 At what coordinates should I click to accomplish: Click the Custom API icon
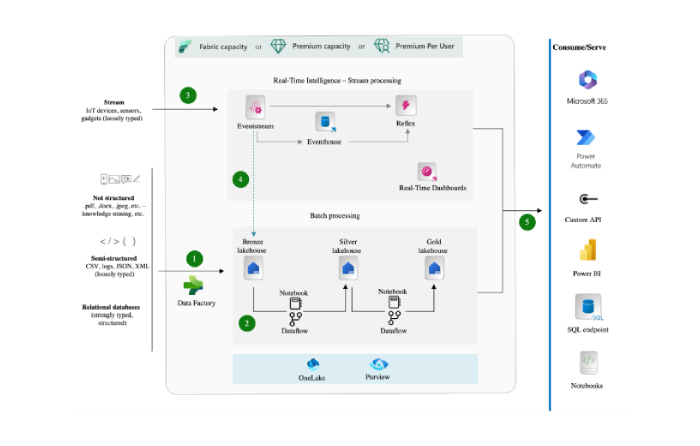588,199
